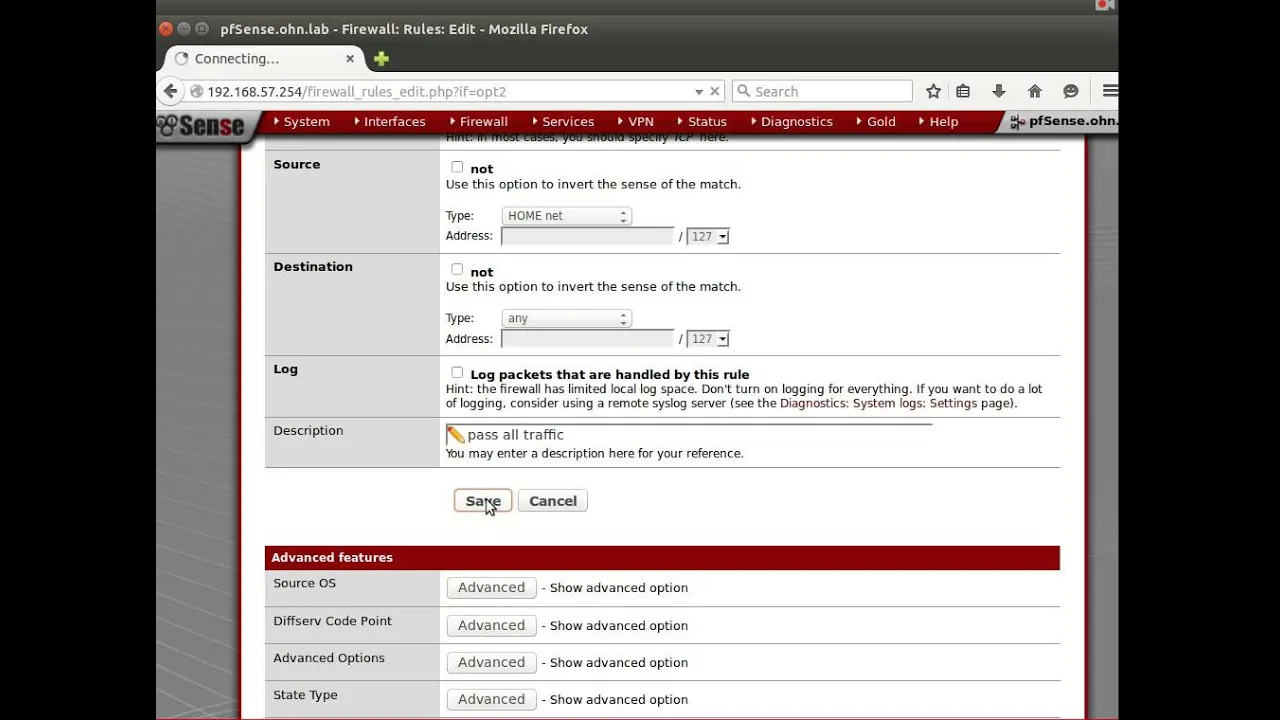Show State Type Advanced option

[491, 699]
